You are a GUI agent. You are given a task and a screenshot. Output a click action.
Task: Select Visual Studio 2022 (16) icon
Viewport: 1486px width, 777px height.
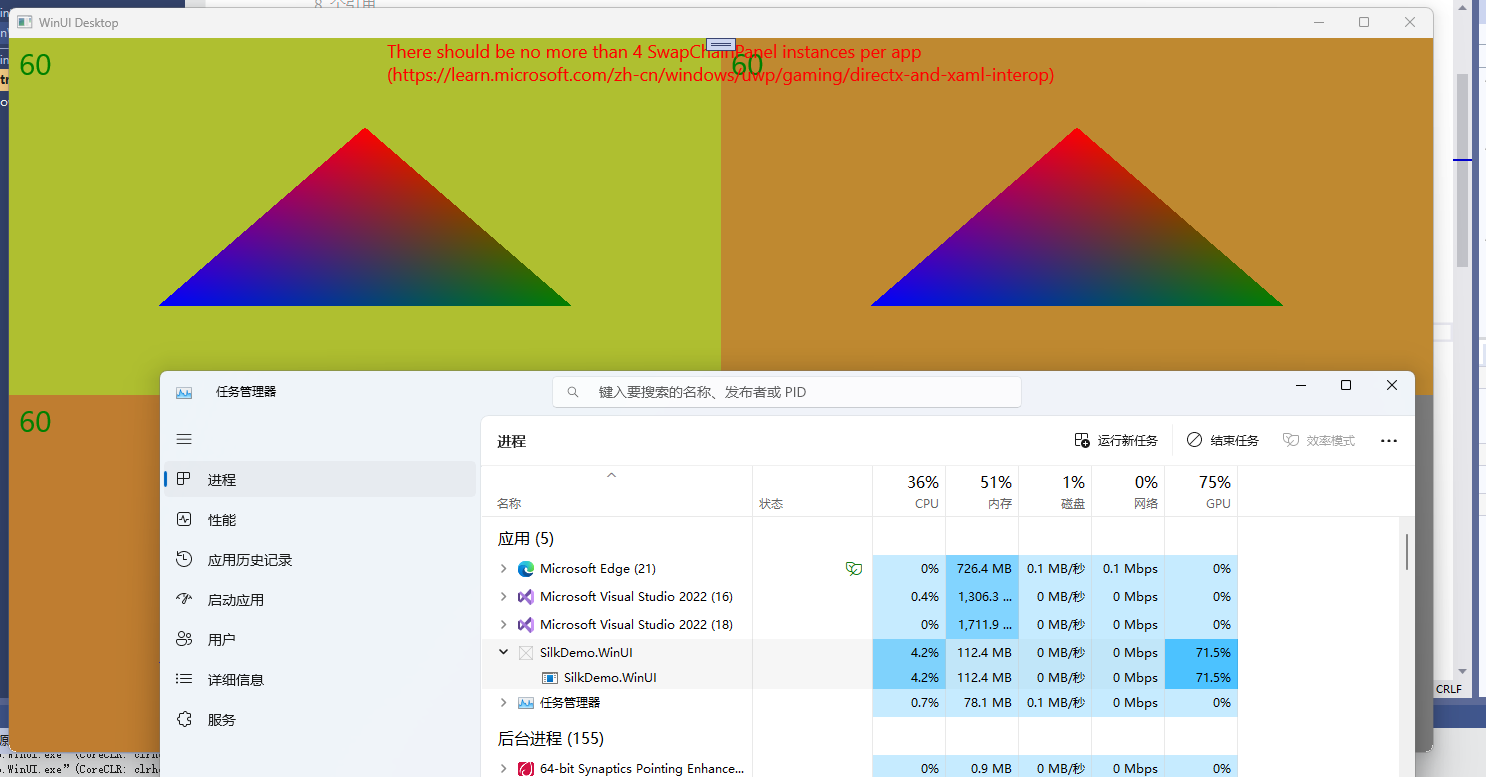(526, 597)
